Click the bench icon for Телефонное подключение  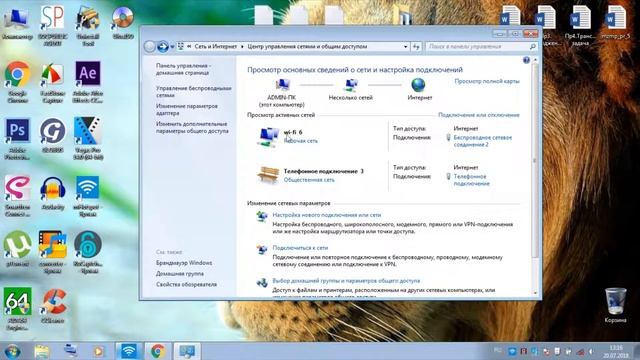[268, 175]
